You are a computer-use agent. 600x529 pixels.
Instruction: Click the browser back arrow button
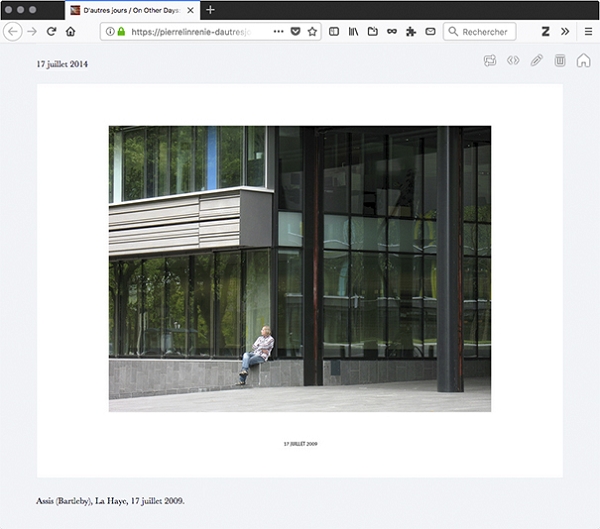(x=13, y=32)
